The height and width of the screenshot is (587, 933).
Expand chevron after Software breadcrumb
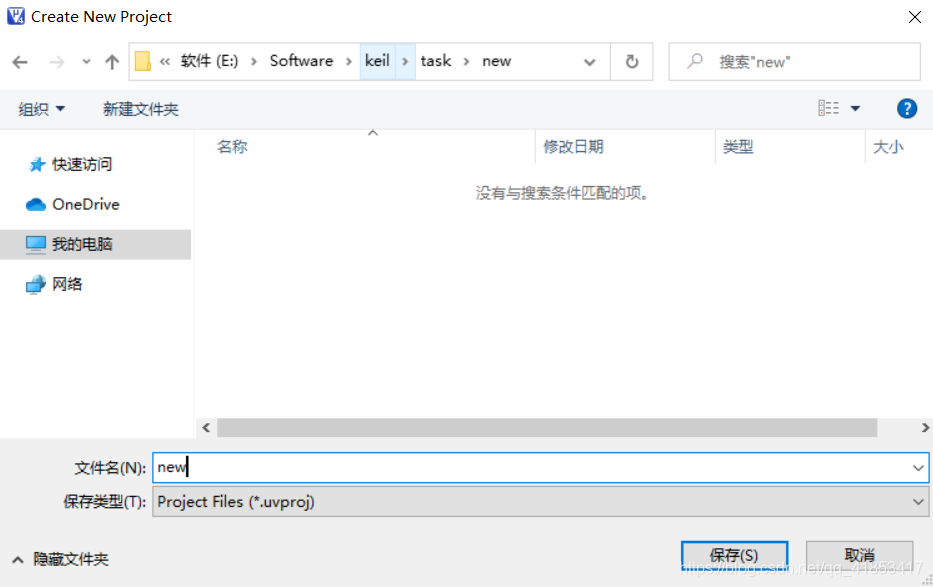[x=349, y=61]
